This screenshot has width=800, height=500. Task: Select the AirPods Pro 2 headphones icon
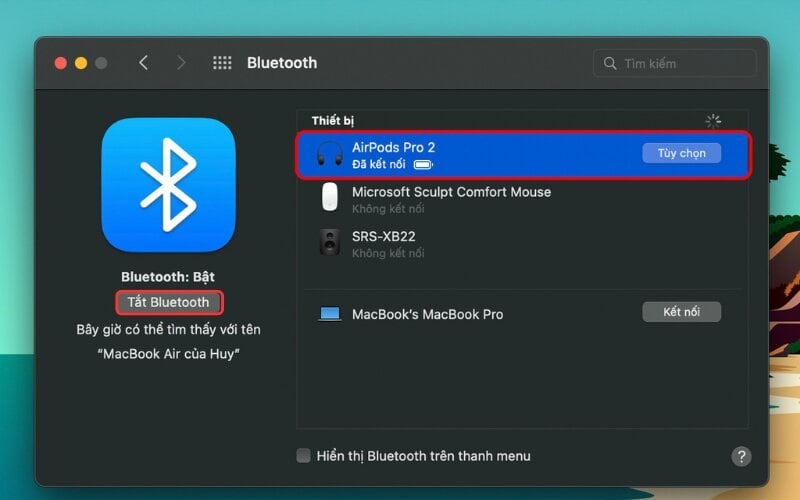tap(330, 154)
